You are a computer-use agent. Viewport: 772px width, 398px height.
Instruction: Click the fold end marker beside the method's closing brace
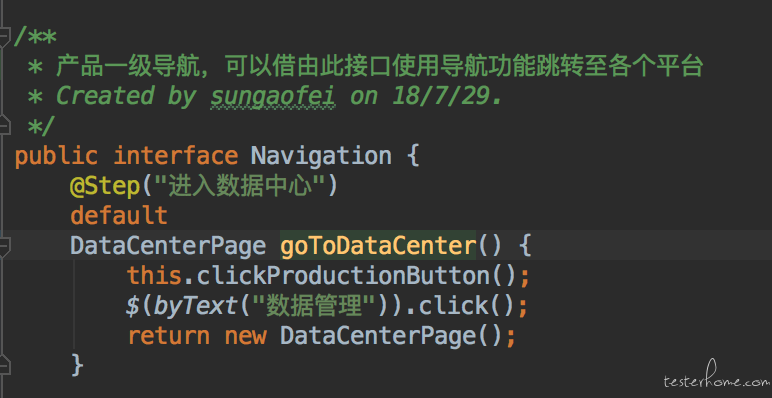(4, 365)
